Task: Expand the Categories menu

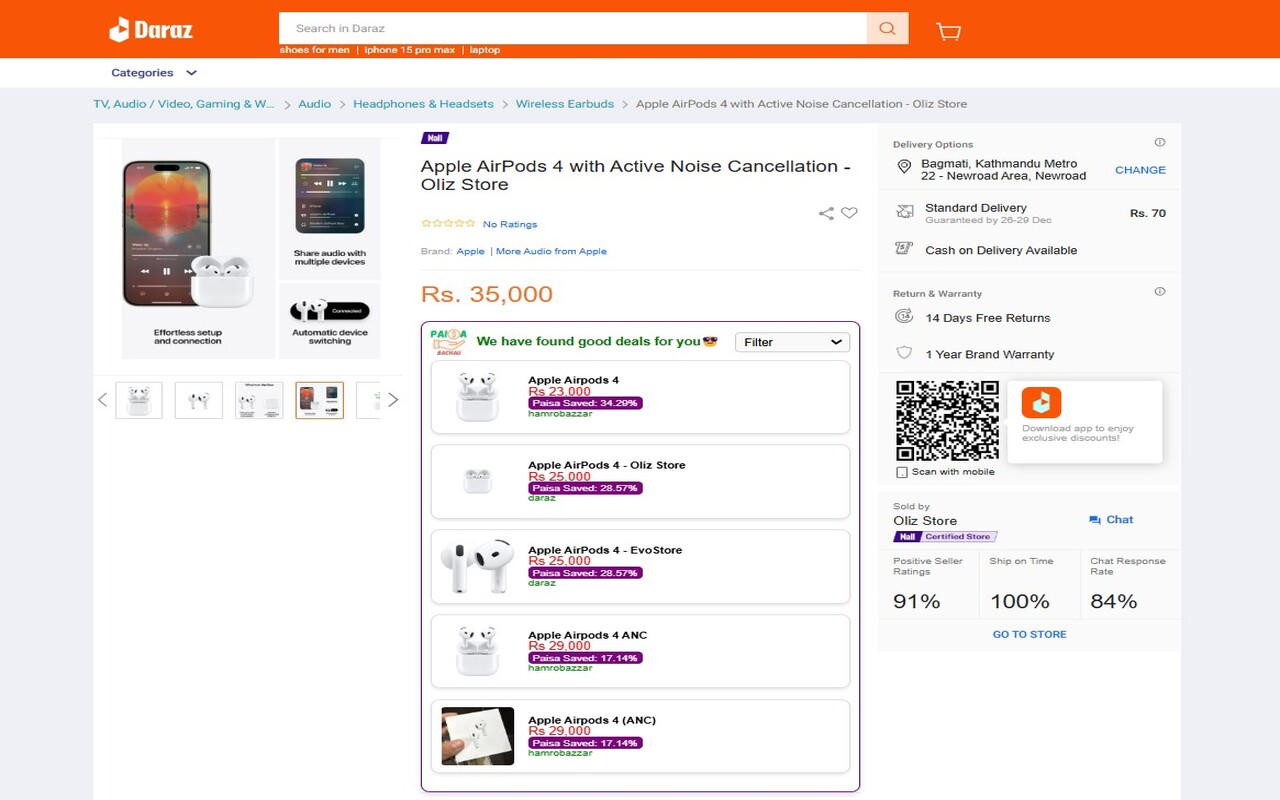Action: 154,73
